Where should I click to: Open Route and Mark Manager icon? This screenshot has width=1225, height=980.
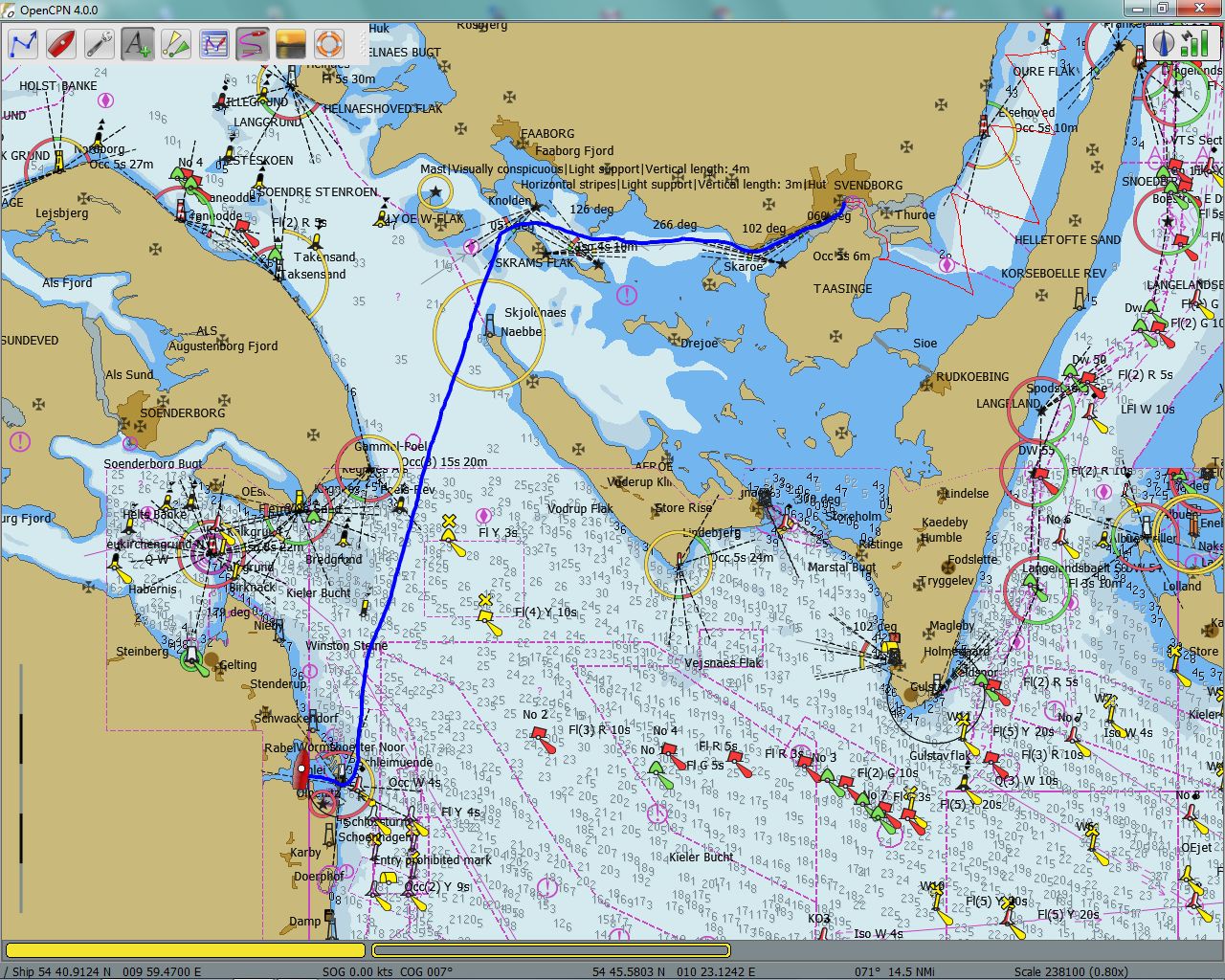pyautogui.click(x=214, y=44)
